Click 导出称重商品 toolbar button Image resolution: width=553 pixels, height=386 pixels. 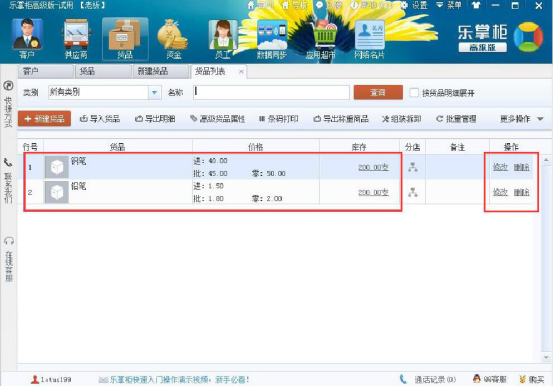tap(341, 119)
